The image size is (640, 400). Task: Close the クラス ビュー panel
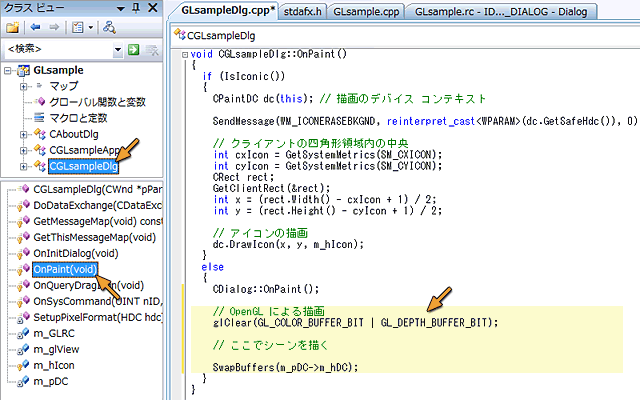click(153, 8)
